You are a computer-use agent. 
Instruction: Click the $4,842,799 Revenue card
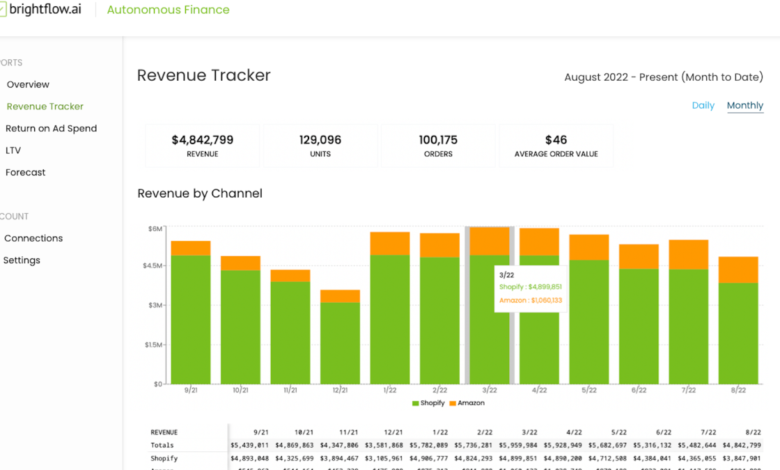[x=202, y=146]
